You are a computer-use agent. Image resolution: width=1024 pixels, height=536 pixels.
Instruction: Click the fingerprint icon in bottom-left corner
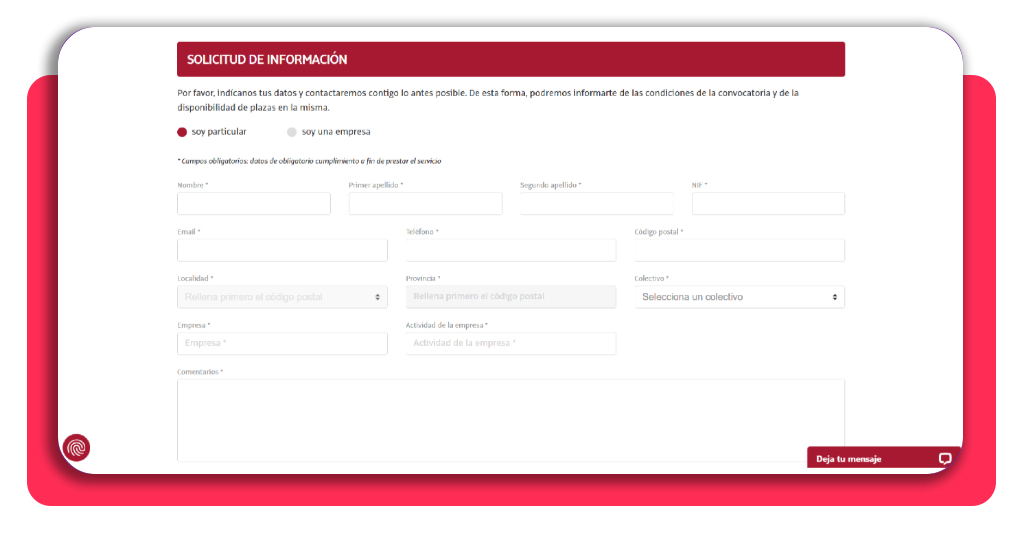pyautogui.click(x=76, y=448)
